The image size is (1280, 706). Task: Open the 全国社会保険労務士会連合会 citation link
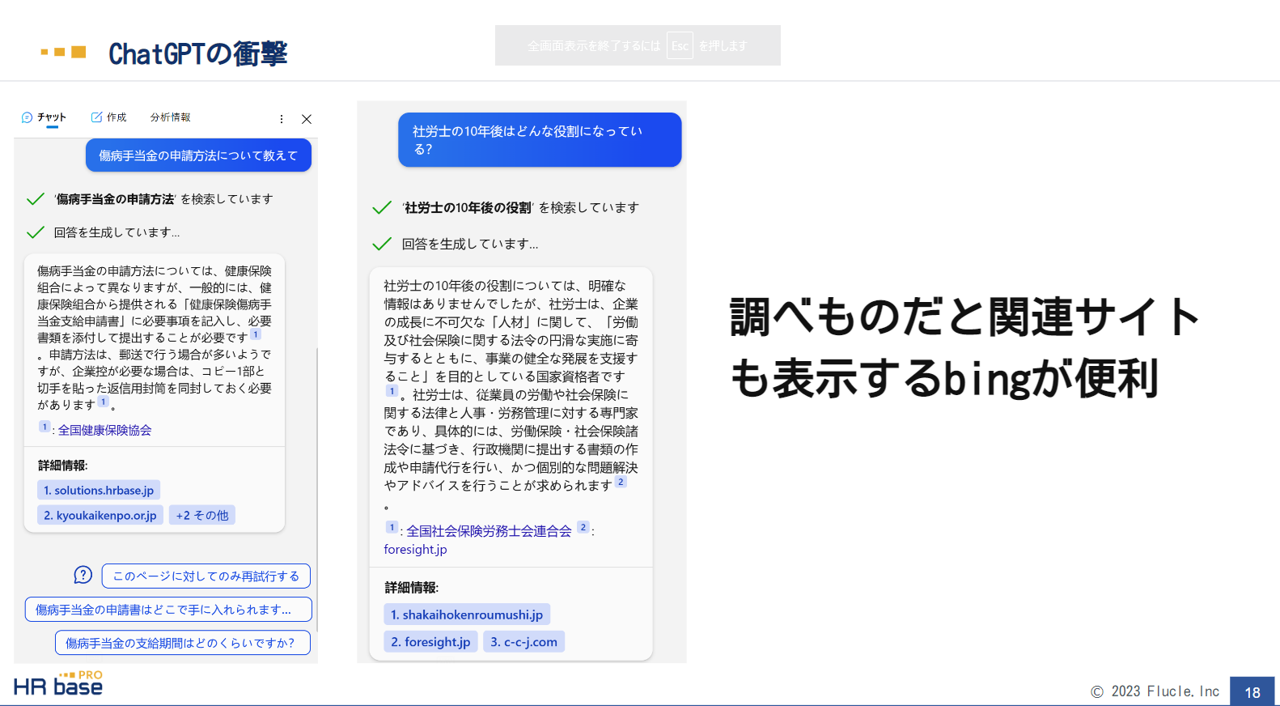click(x=489, y=531)
